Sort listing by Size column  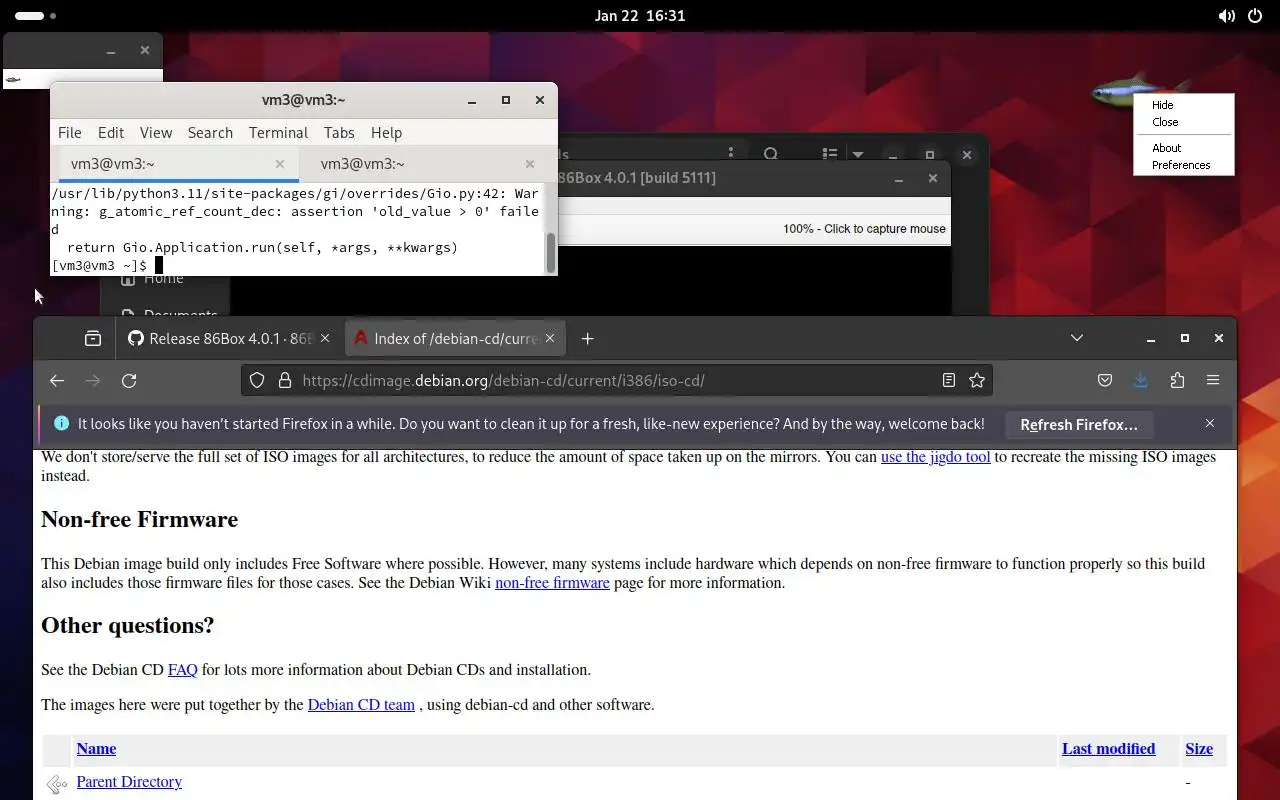coord(1199,749)
